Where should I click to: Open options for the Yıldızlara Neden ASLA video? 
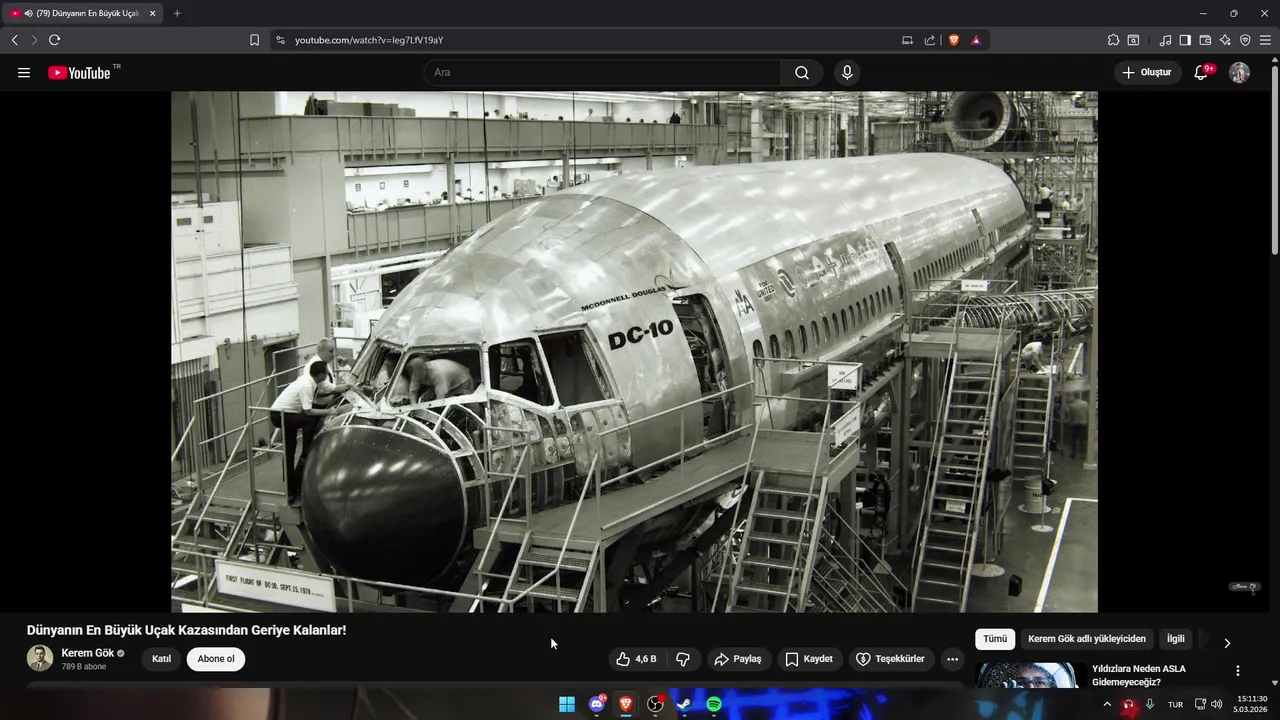(x=1238, y=671)
